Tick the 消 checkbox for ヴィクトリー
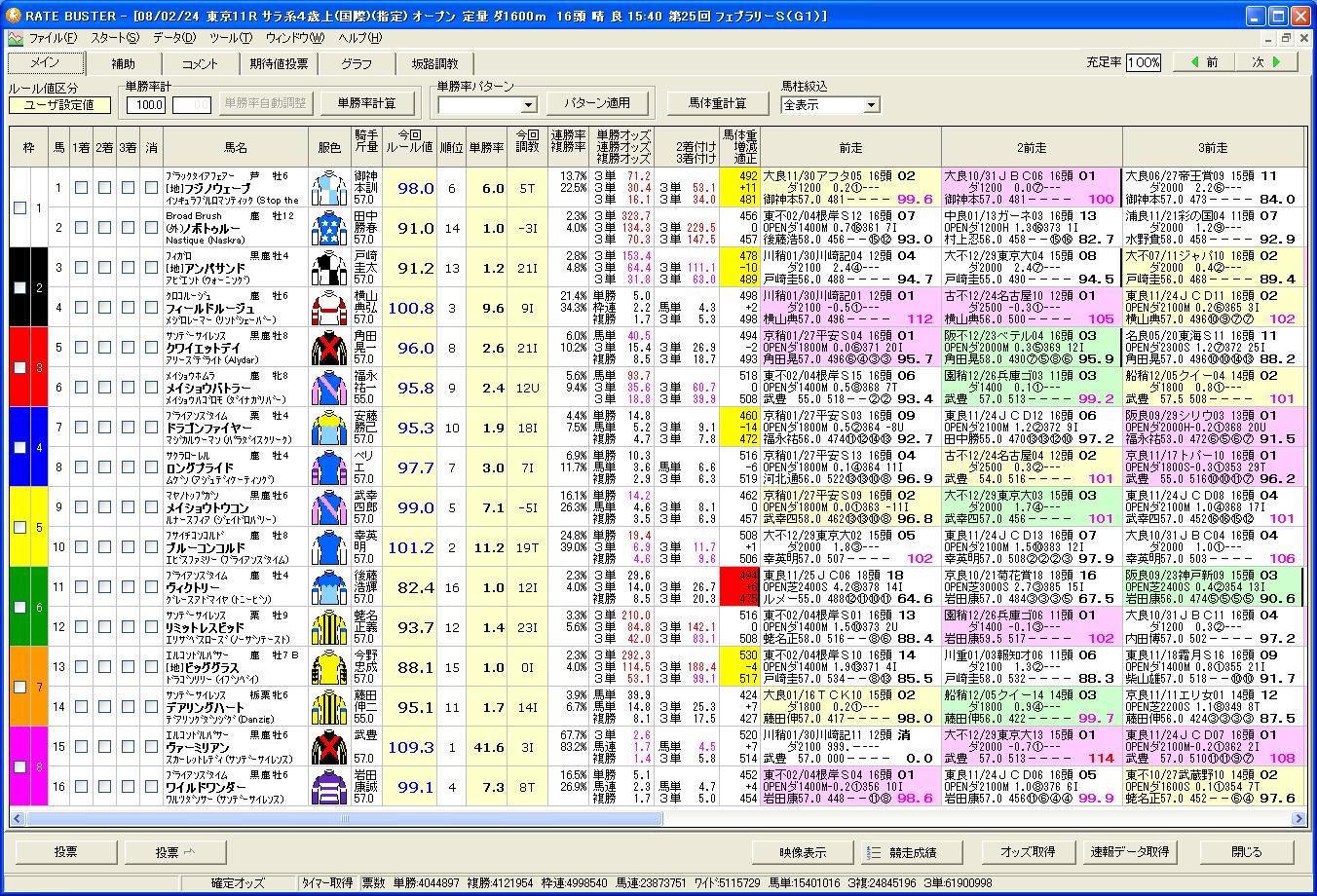The width and height of the screenshot is (1317, 896). [151, 587]
